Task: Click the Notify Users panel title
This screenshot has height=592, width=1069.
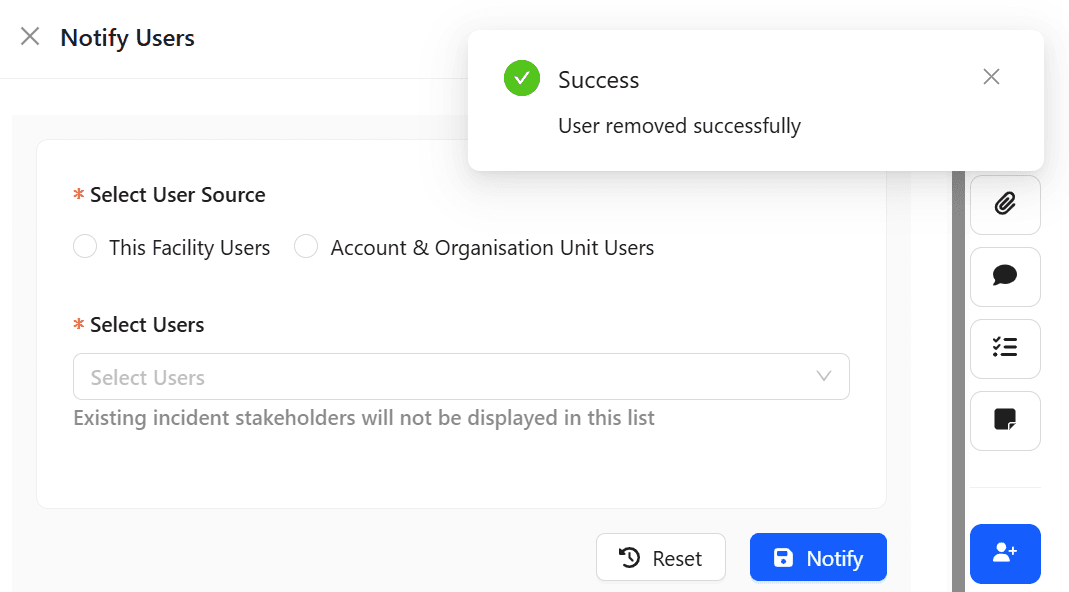Action: (127, 38)
